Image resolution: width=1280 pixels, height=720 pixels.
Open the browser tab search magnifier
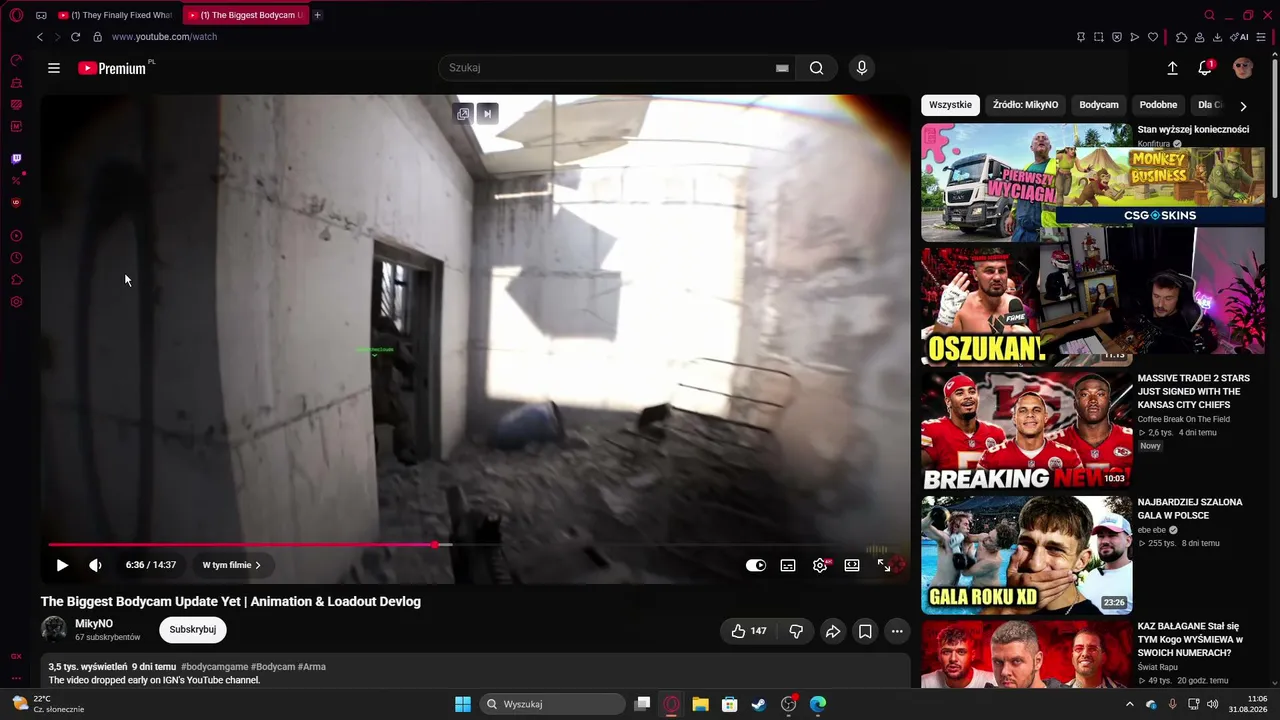(x=1209, y=15)
